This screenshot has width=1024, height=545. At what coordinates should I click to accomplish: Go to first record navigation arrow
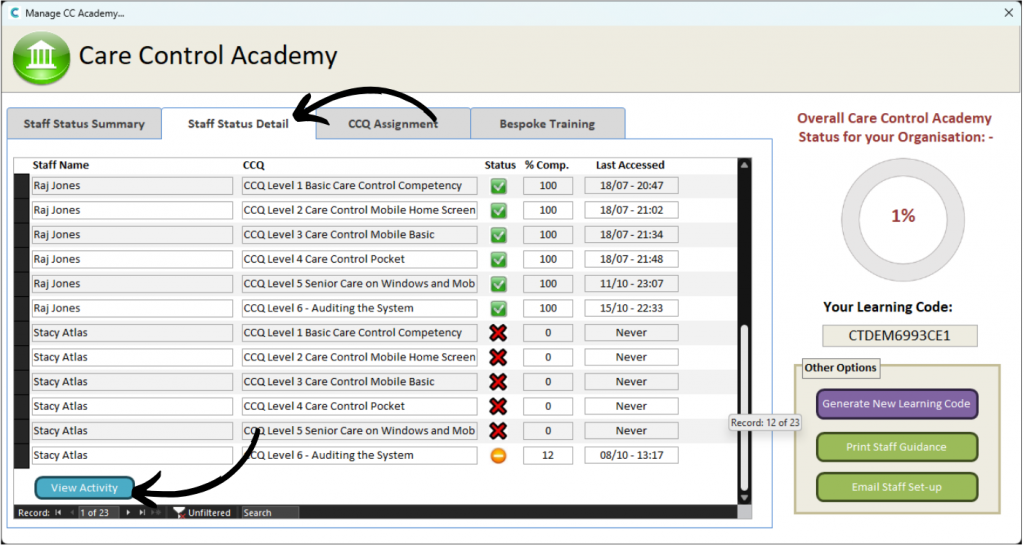(59, 513)
